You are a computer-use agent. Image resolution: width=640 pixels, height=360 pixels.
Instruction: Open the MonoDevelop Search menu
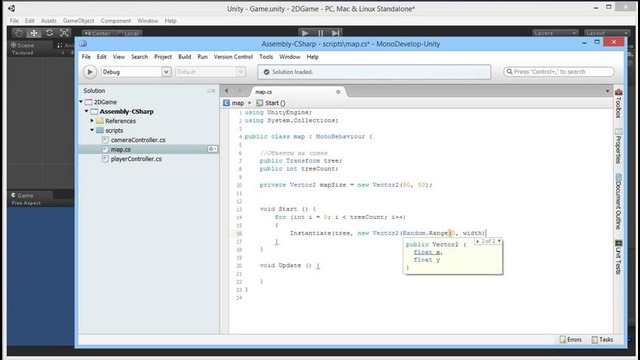(139, 57)
